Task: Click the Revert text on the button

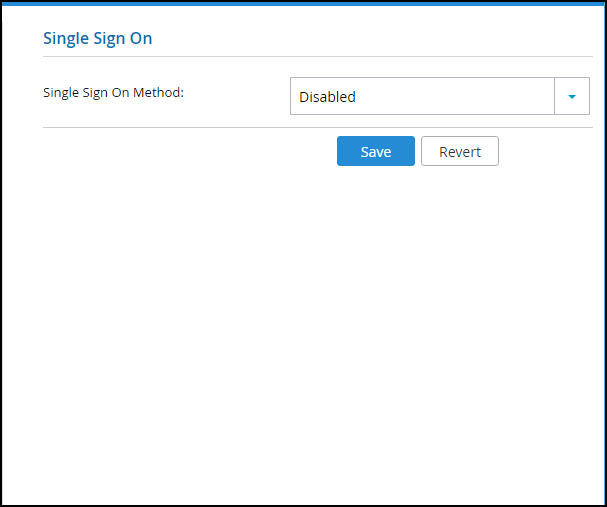Action: 460,152
